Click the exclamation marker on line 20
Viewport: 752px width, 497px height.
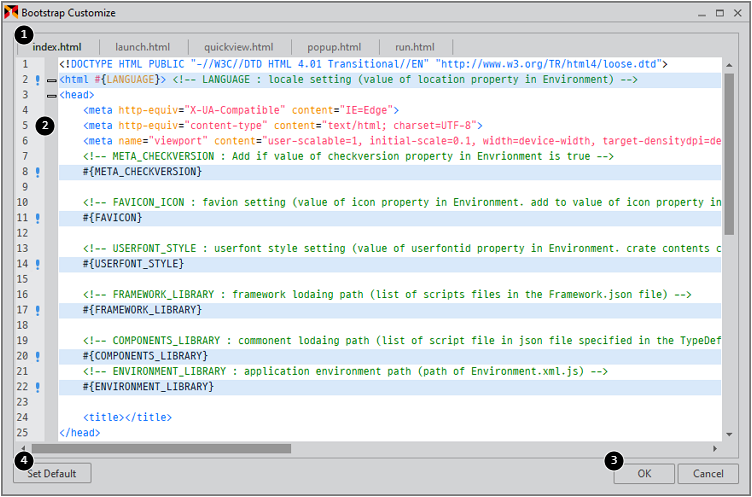[x=38, y=356]
